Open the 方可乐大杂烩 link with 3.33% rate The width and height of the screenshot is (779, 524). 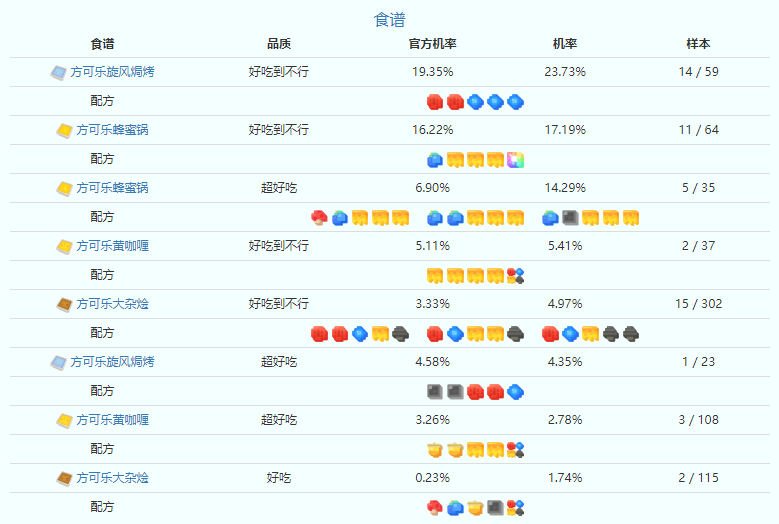(x=112, y=304)
